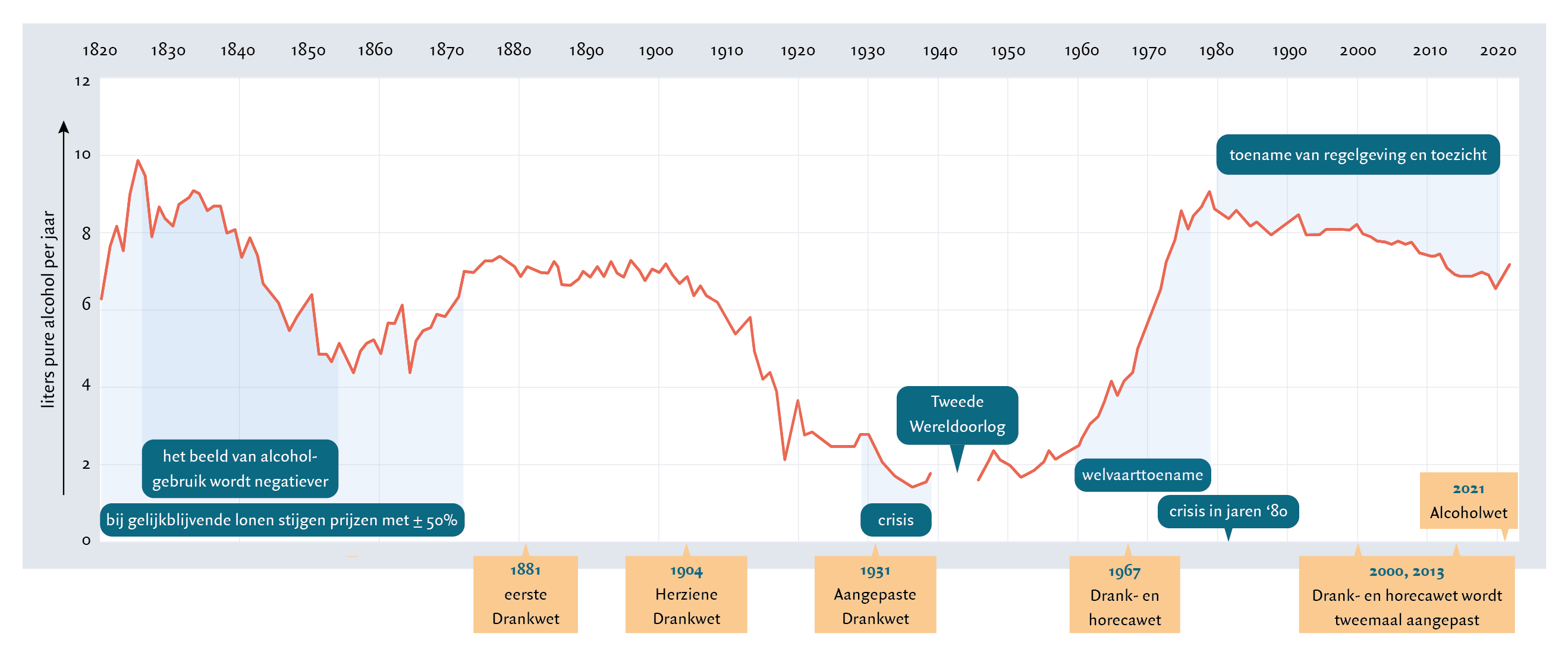
Task: Click the 1950 year label on axis
Action: coord(1007,51)
